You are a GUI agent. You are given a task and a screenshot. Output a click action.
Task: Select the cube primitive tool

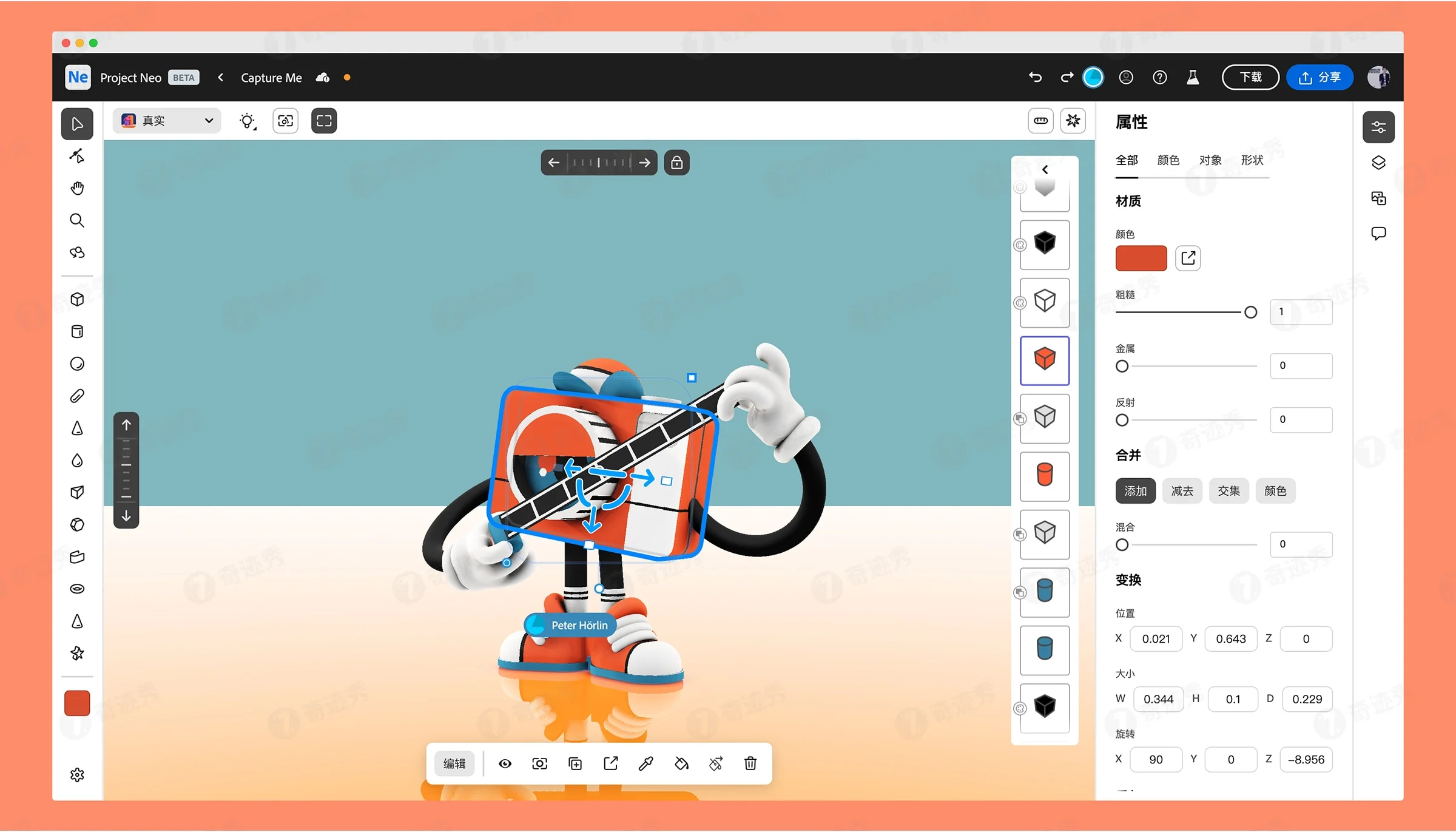pos(77,299)
